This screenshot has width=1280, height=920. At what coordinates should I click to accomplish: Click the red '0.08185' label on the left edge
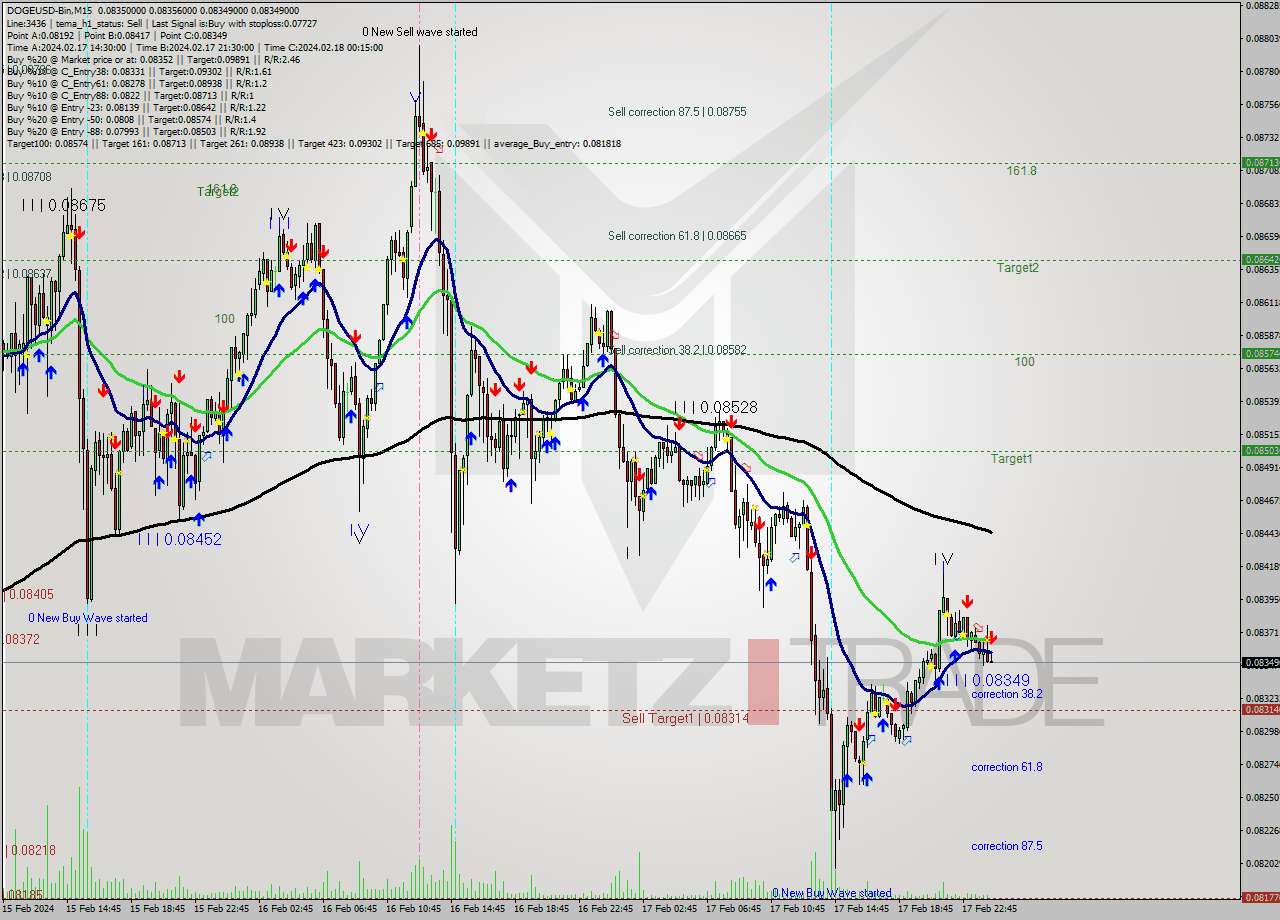[x=21, y=894]
